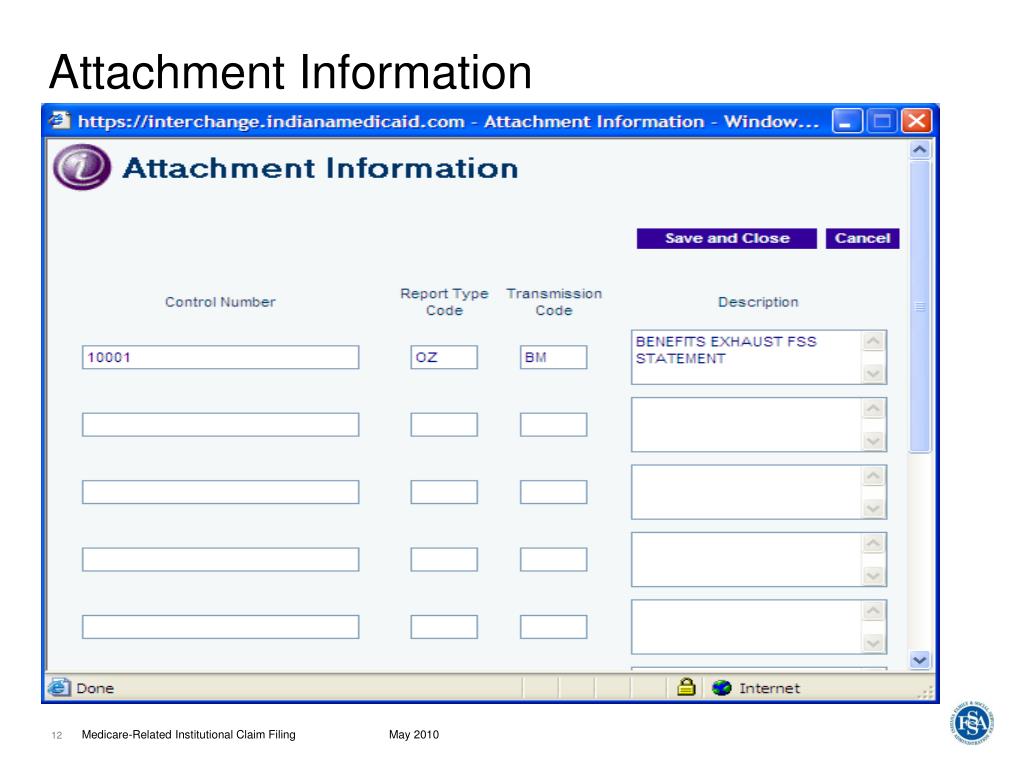Click up arrow in fifth Description box

coord(874,611)
